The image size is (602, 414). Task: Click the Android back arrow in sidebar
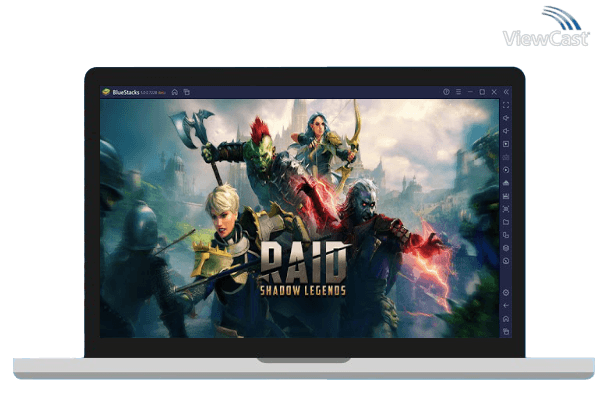pos(506,306)
